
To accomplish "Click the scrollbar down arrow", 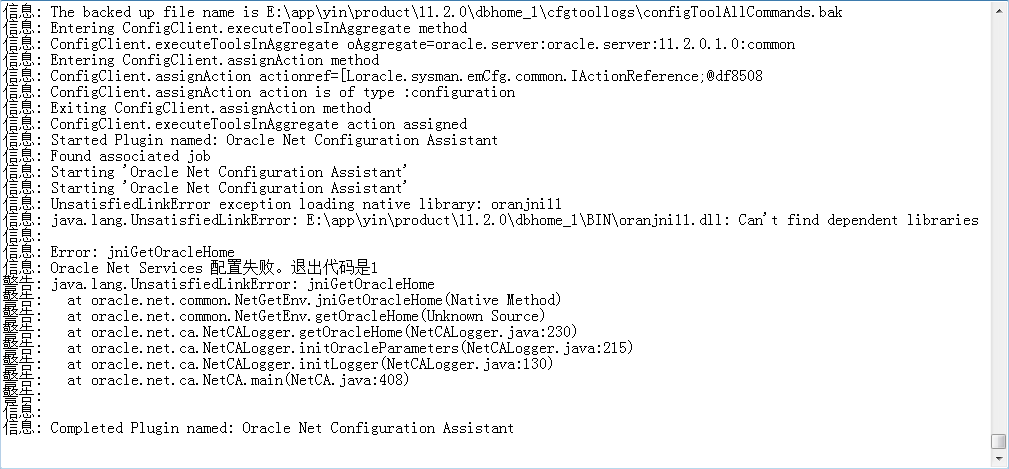I will pos(998,458).
